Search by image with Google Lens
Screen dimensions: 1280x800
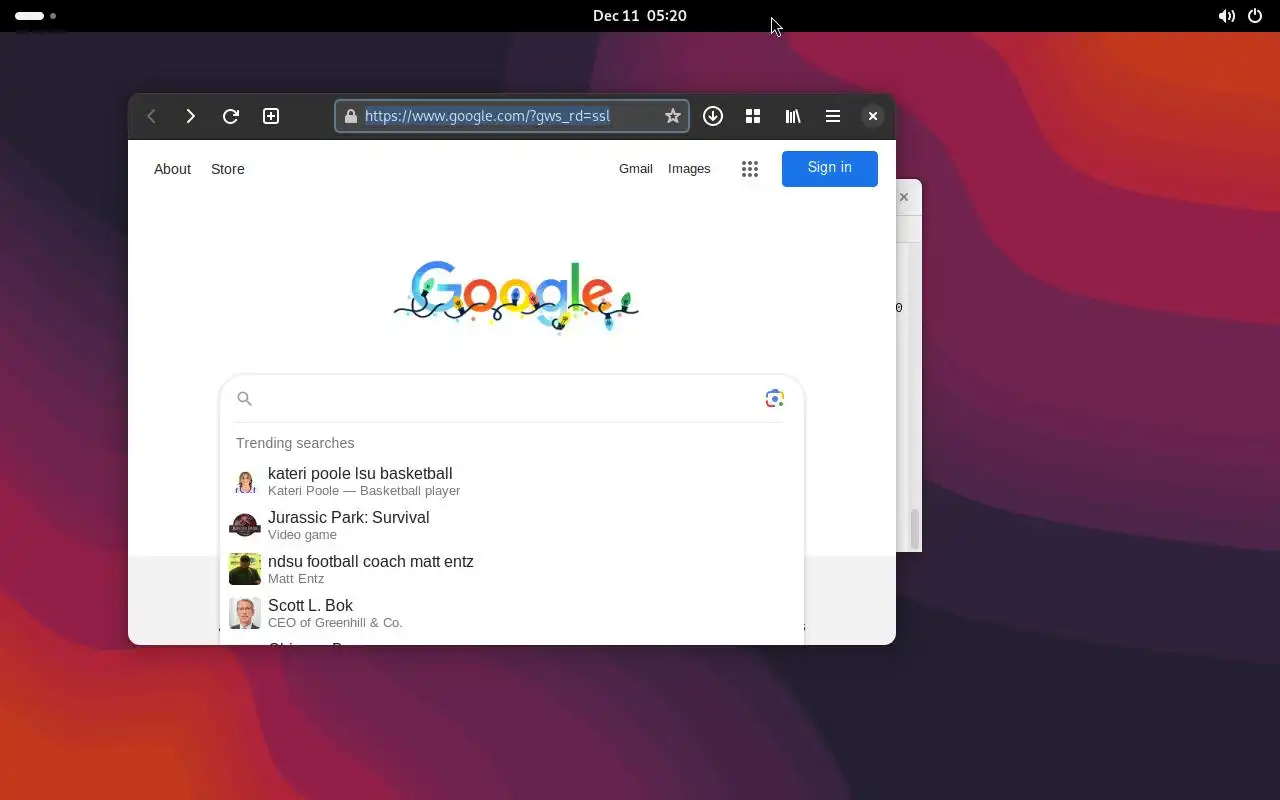(775, 398)
